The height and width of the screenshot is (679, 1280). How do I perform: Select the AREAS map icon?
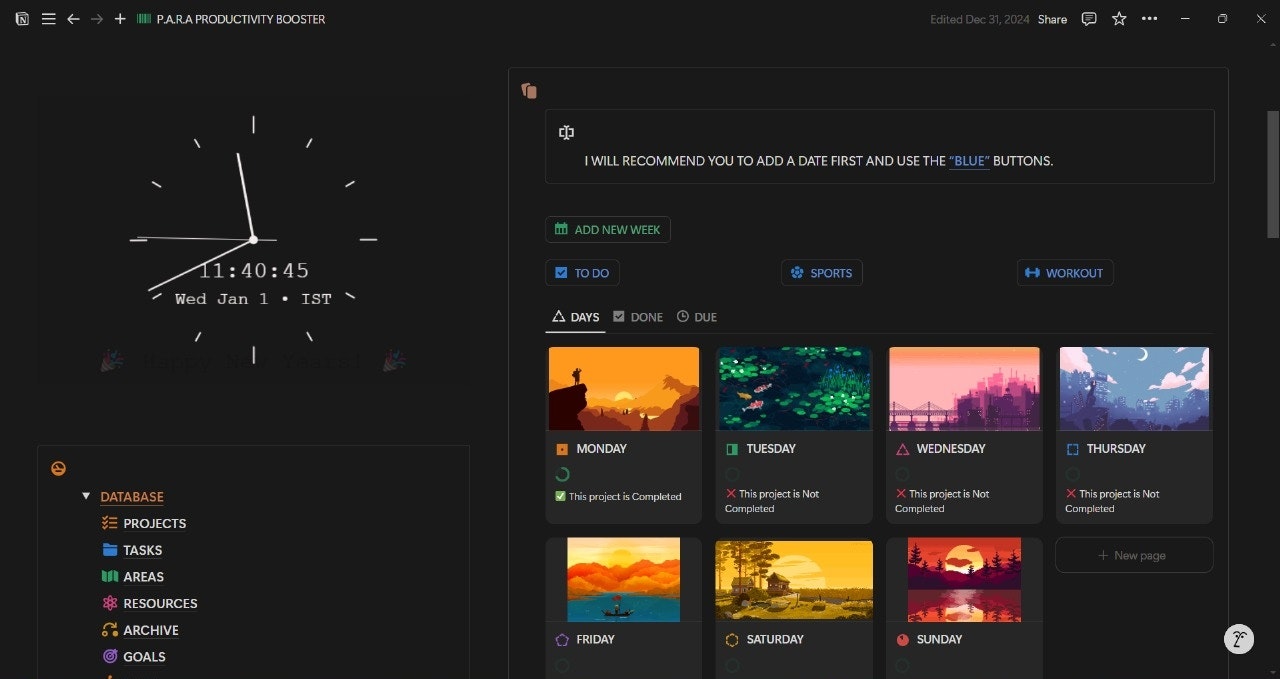tap(107, 576)
